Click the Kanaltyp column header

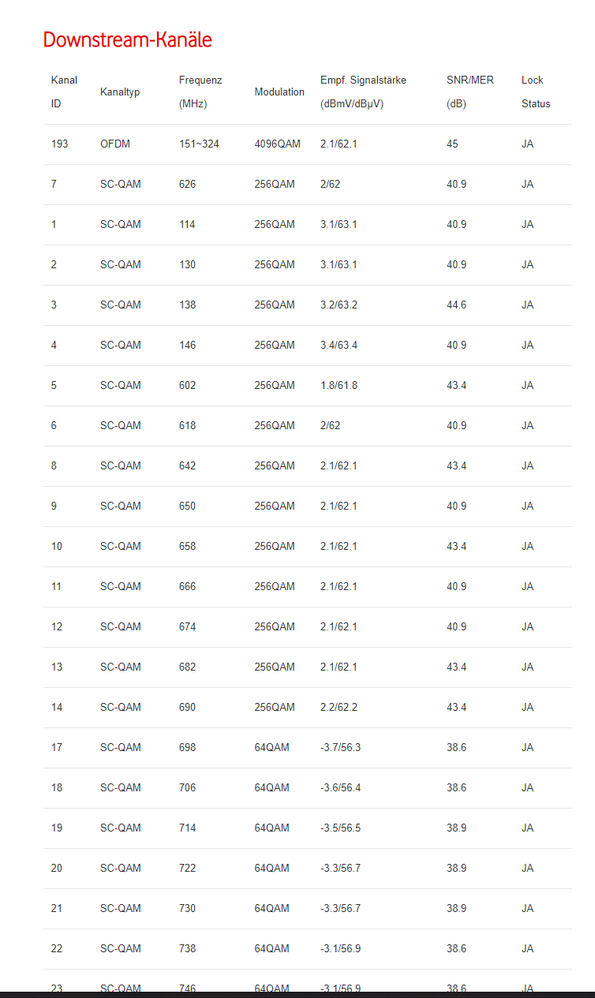[x=120, y=92]
